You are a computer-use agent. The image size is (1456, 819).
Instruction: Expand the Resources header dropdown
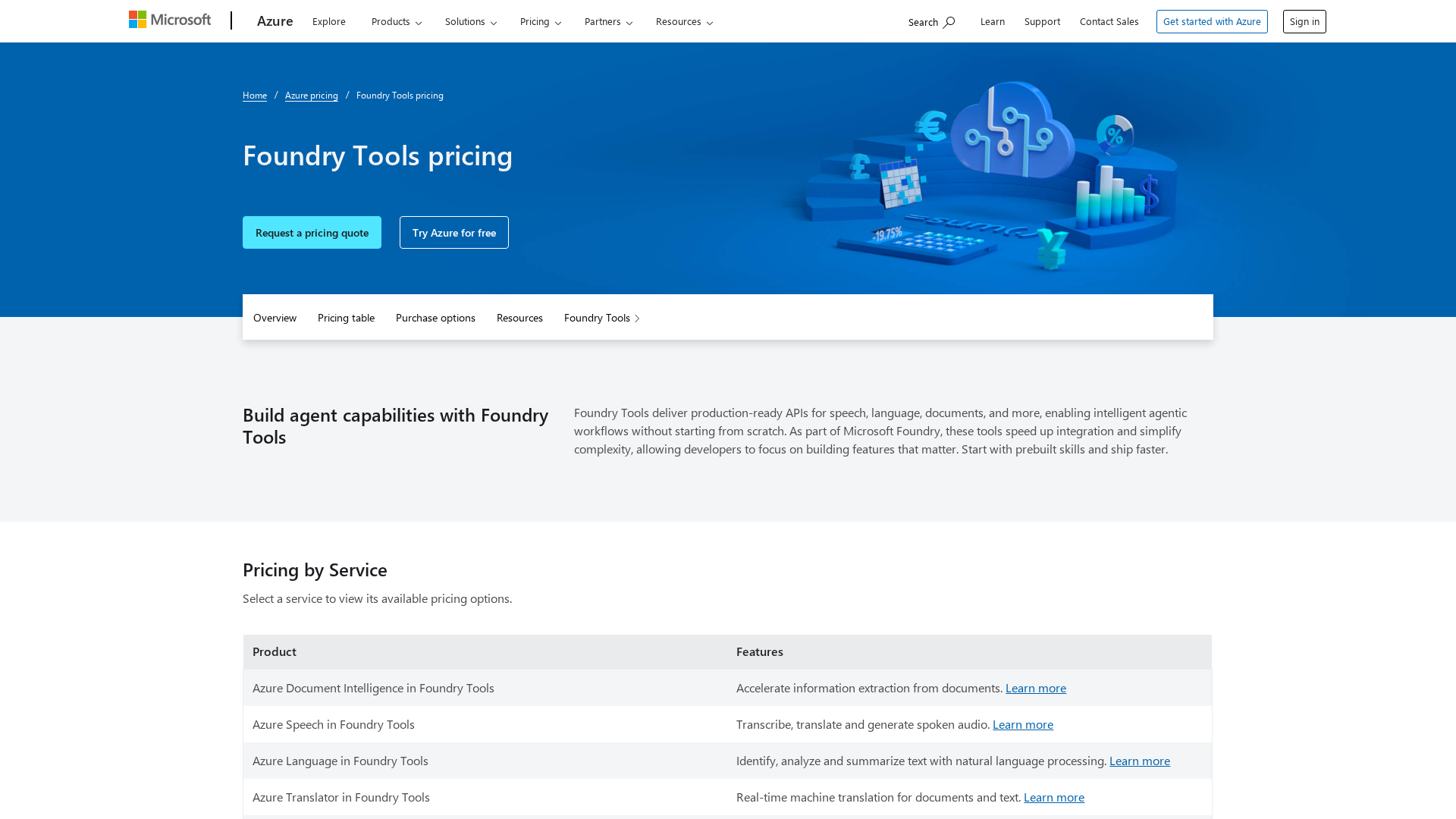point(684,22)
